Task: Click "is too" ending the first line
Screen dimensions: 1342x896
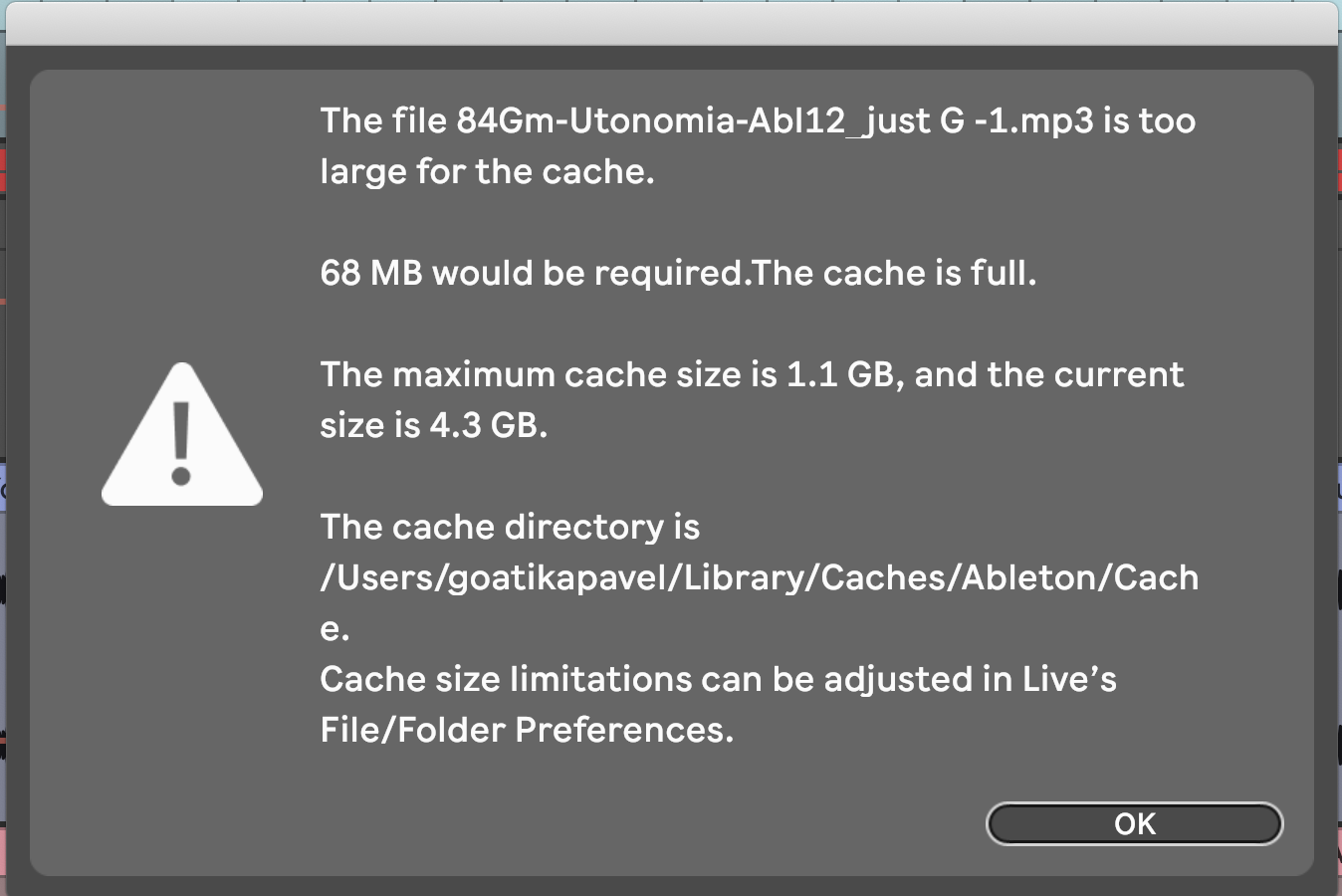Action: tap(1149, 121)
